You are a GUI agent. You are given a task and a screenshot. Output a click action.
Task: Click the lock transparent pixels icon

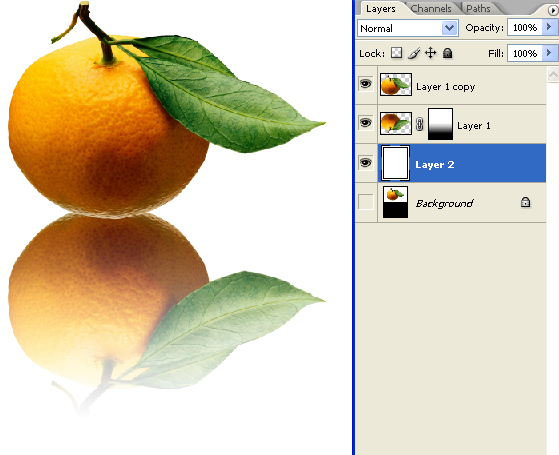tap(396, 53)
